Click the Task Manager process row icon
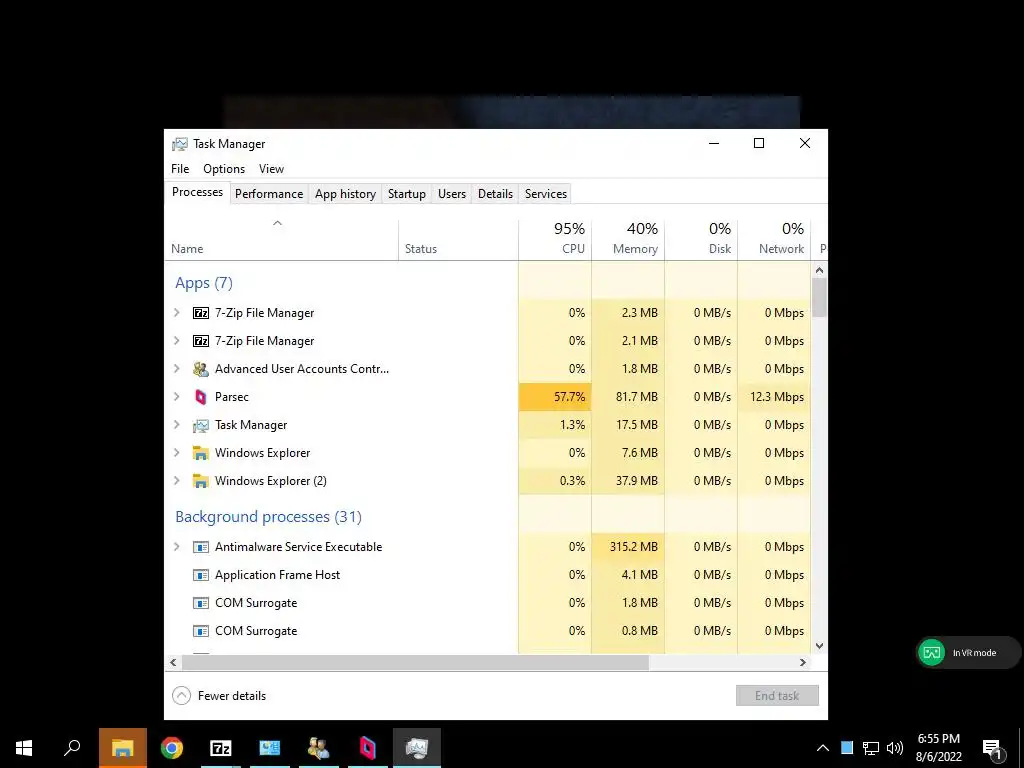Viewport: 1024px width, 768px height. point(200,425)
